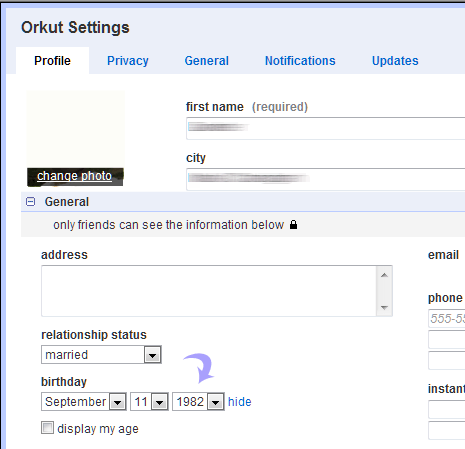Click the change photo link

tap(74, 176)
